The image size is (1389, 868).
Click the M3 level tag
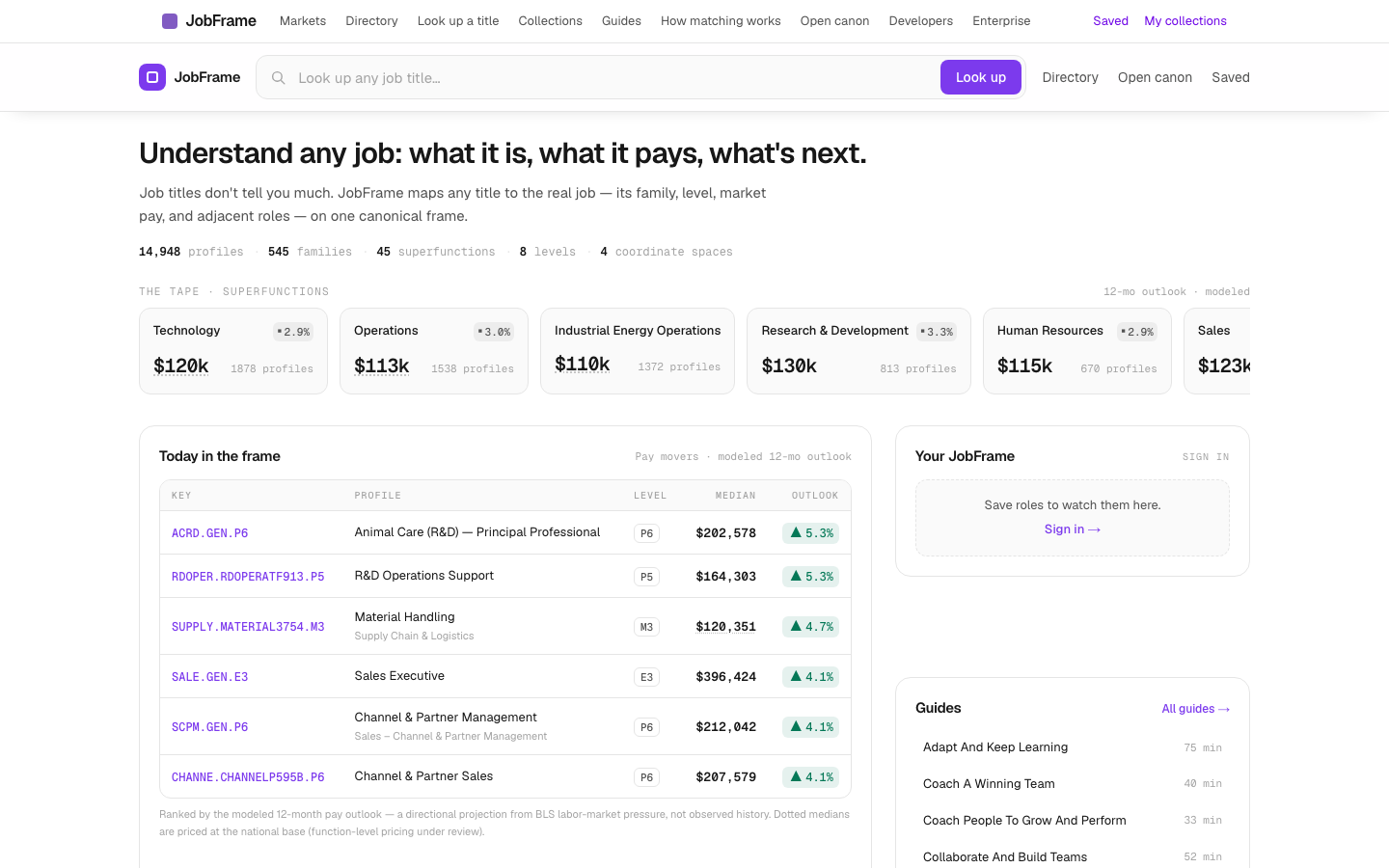click(x=646, y=627)
